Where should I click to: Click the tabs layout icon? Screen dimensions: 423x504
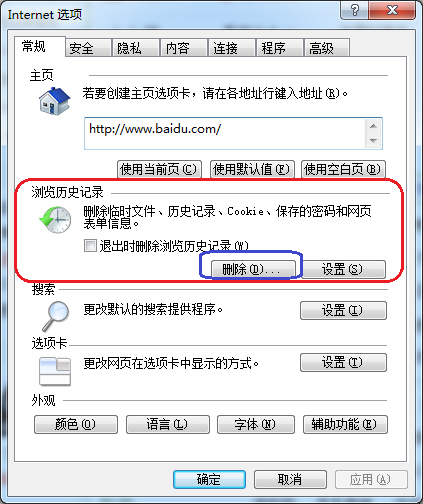(55, 371)
